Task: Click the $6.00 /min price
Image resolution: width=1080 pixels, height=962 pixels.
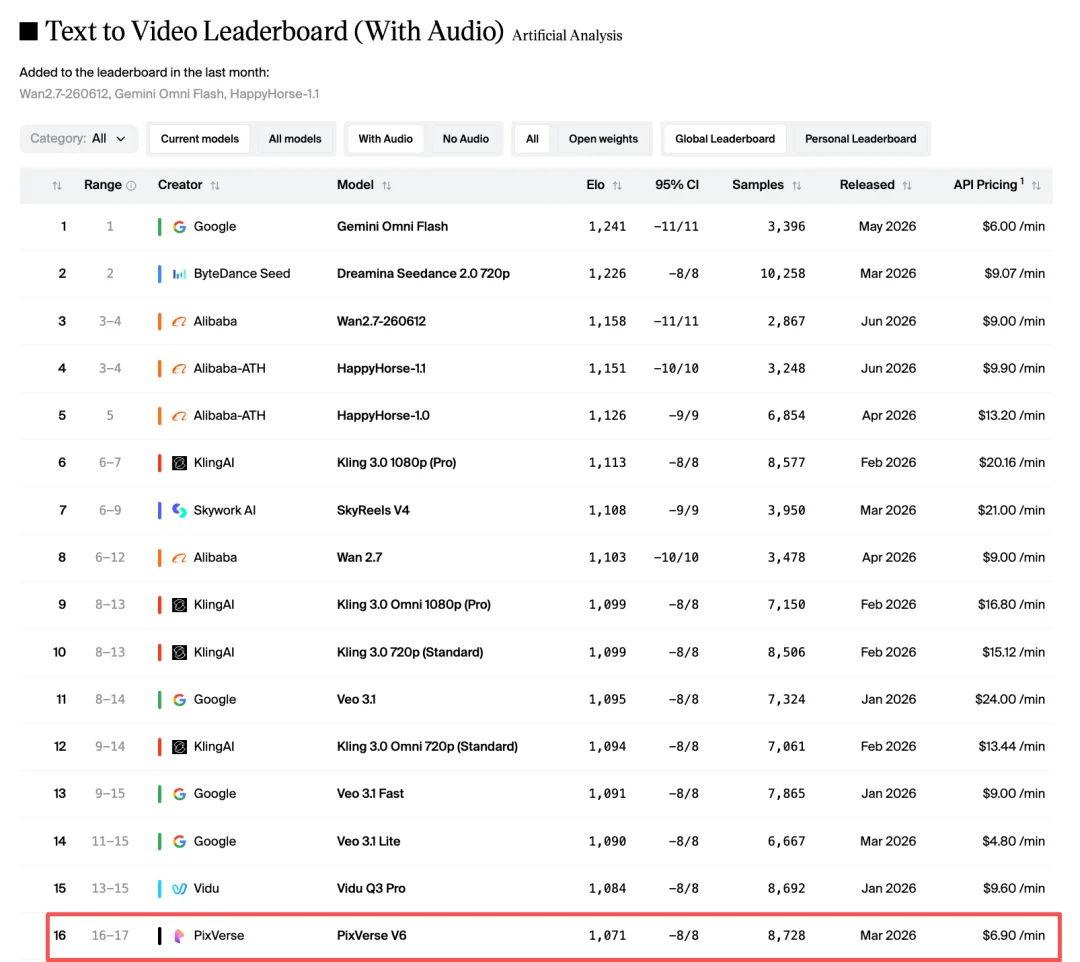Action: 1013,227
